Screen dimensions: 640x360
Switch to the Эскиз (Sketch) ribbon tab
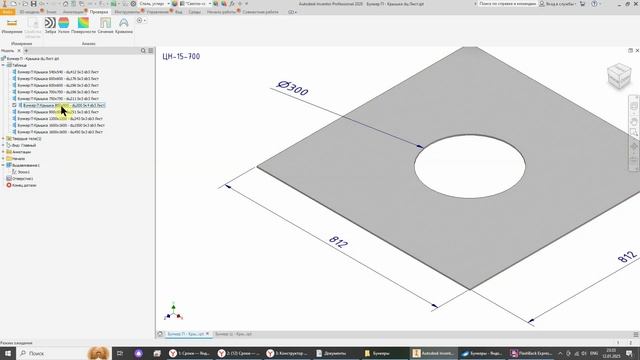coord(51,12)
